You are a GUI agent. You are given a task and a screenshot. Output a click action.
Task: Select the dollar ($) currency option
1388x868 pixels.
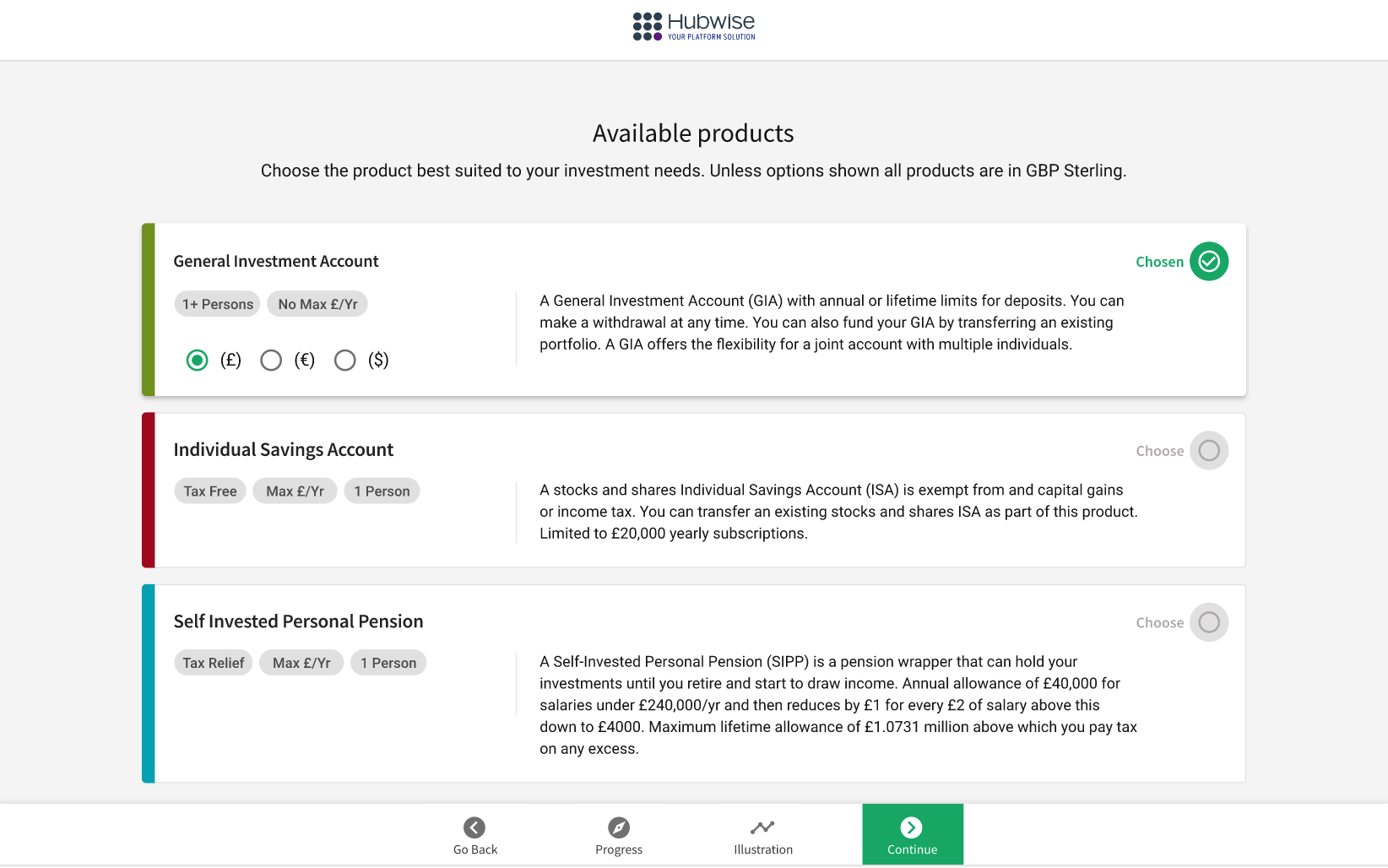tap(345, 361)
